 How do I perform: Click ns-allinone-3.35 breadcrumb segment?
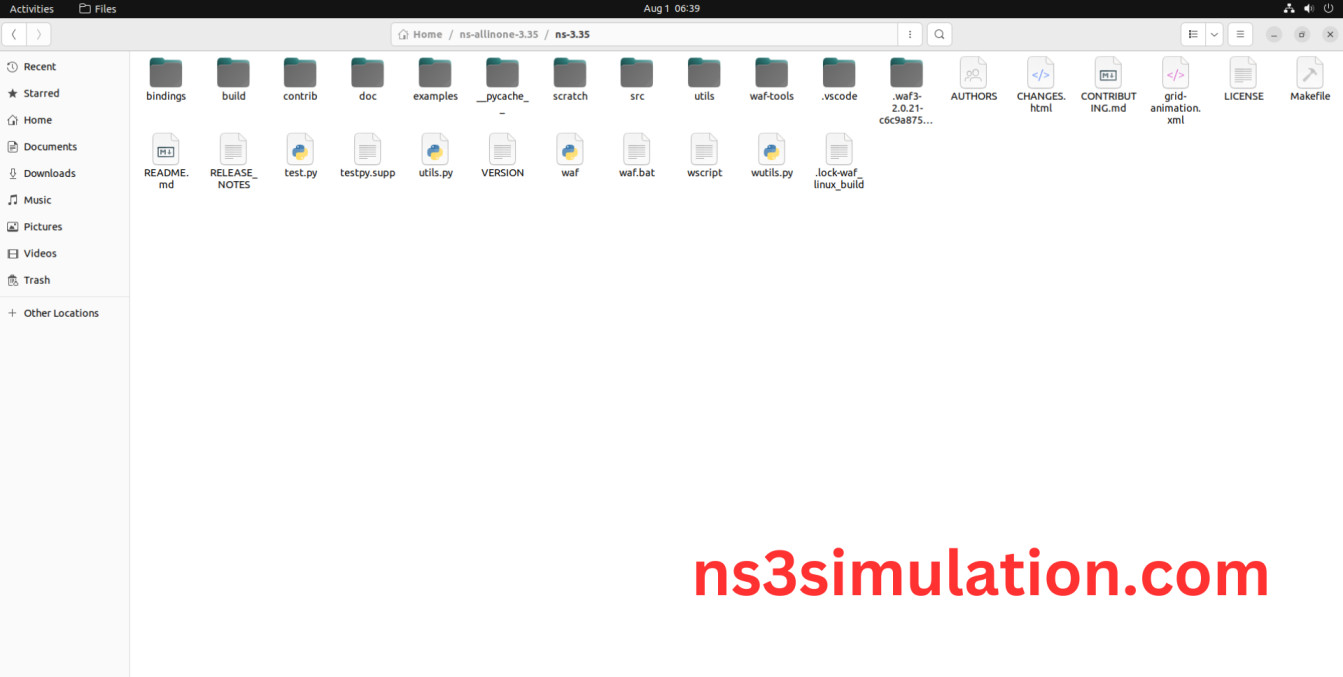[x=498, y=34]
